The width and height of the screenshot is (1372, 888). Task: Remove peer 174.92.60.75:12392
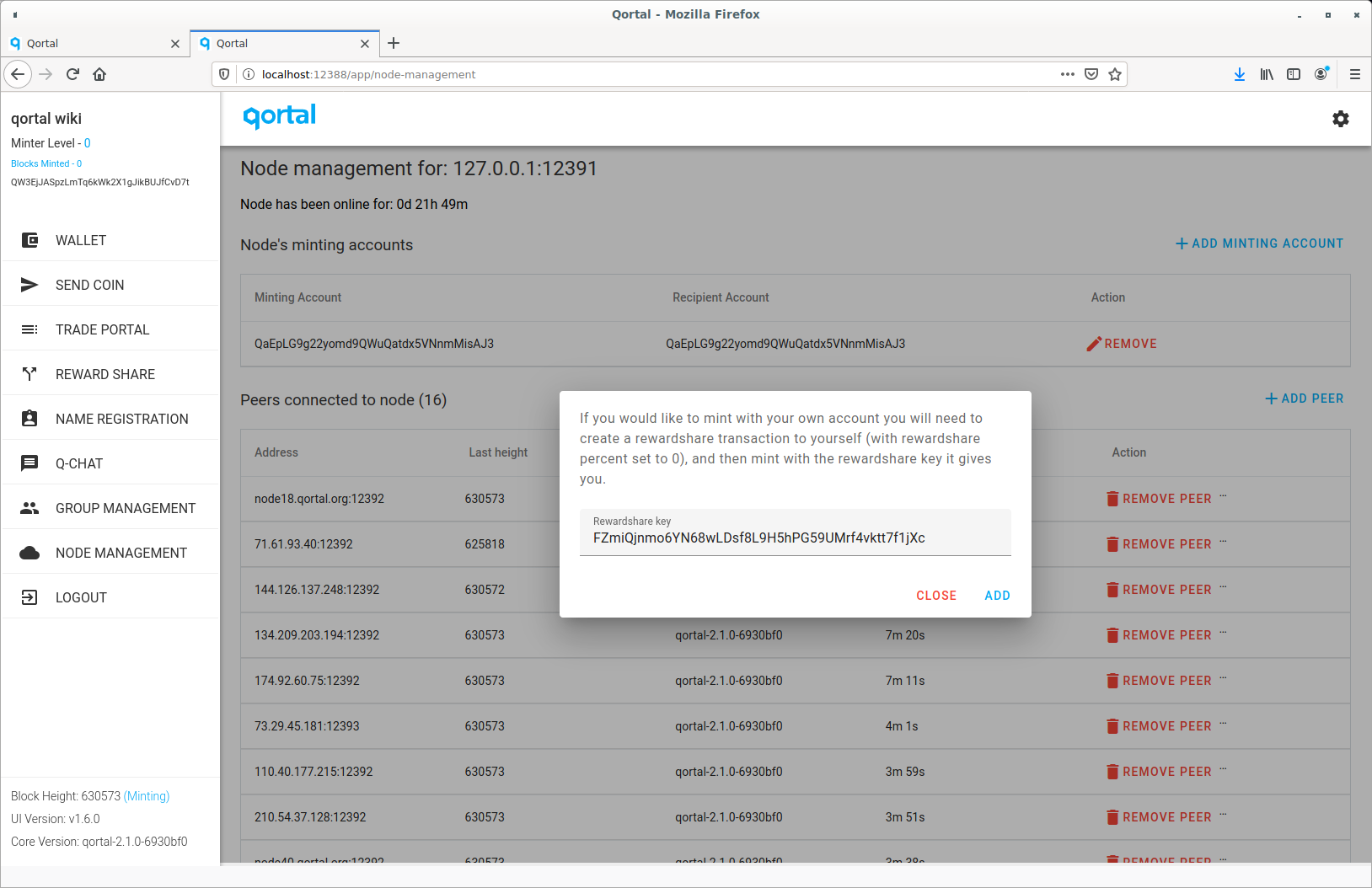pos(1159,681)
